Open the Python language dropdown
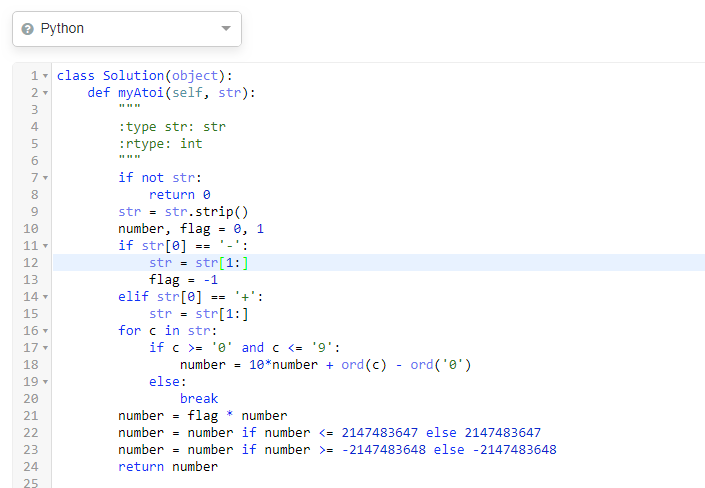 (127, 29)
